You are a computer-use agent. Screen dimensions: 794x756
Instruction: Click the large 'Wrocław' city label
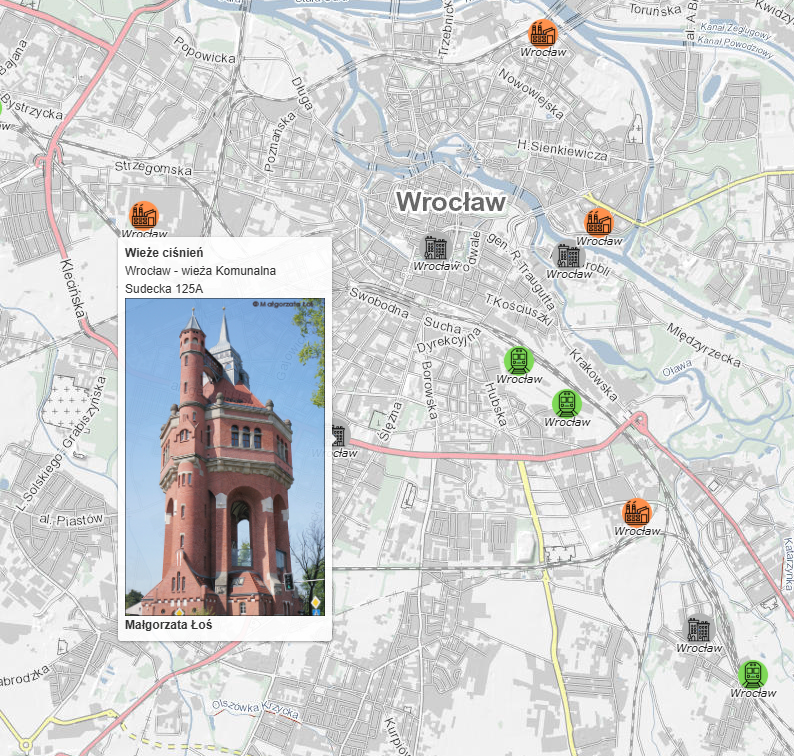451,202
